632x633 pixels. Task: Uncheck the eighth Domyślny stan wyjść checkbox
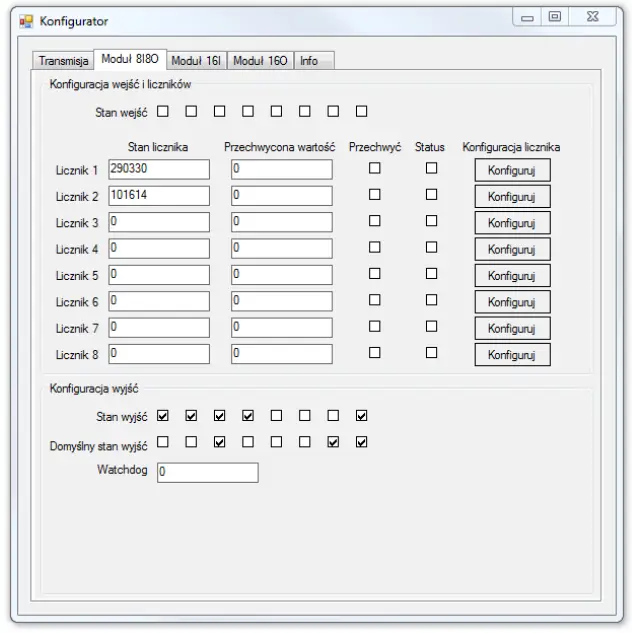pos(362,442)
